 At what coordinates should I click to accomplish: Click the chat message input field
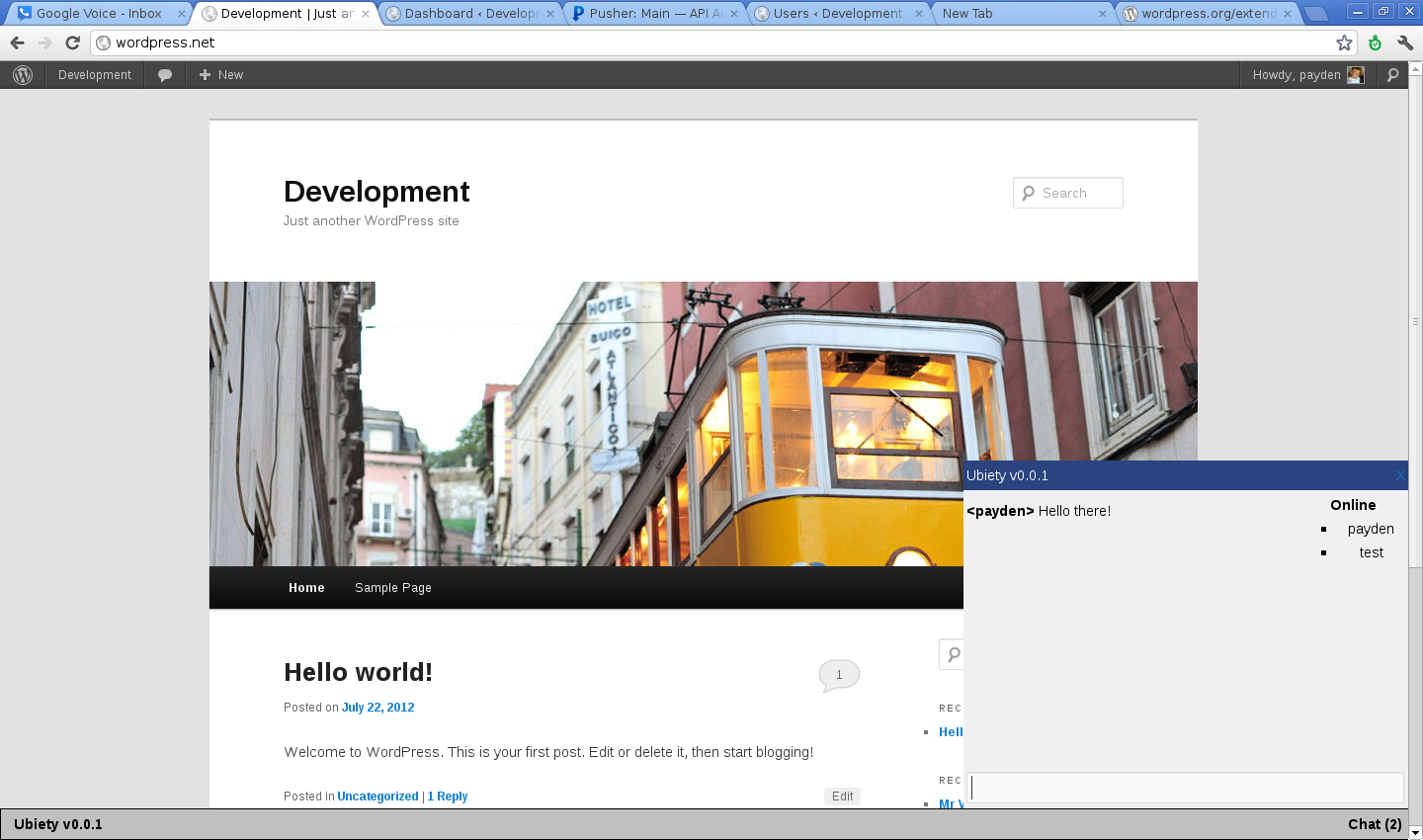click(1185, 788)
